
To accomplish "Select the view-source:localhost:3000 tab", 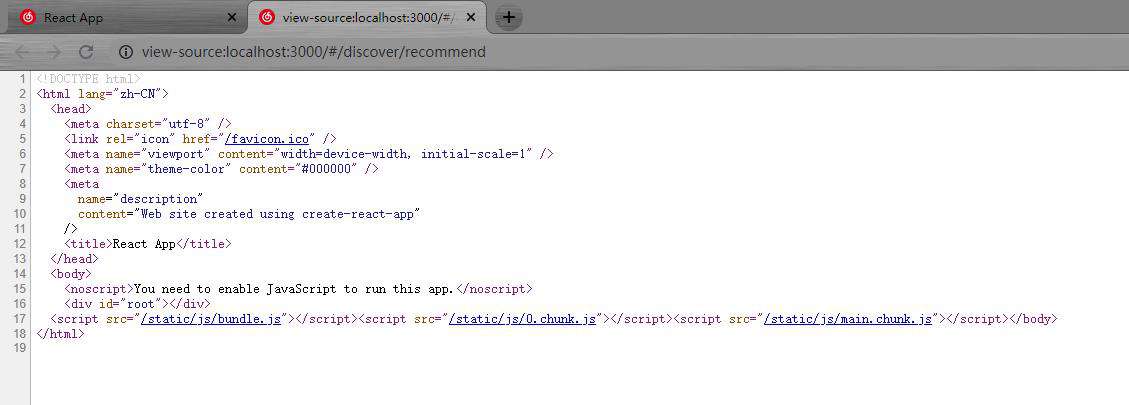I will point(367,17).
